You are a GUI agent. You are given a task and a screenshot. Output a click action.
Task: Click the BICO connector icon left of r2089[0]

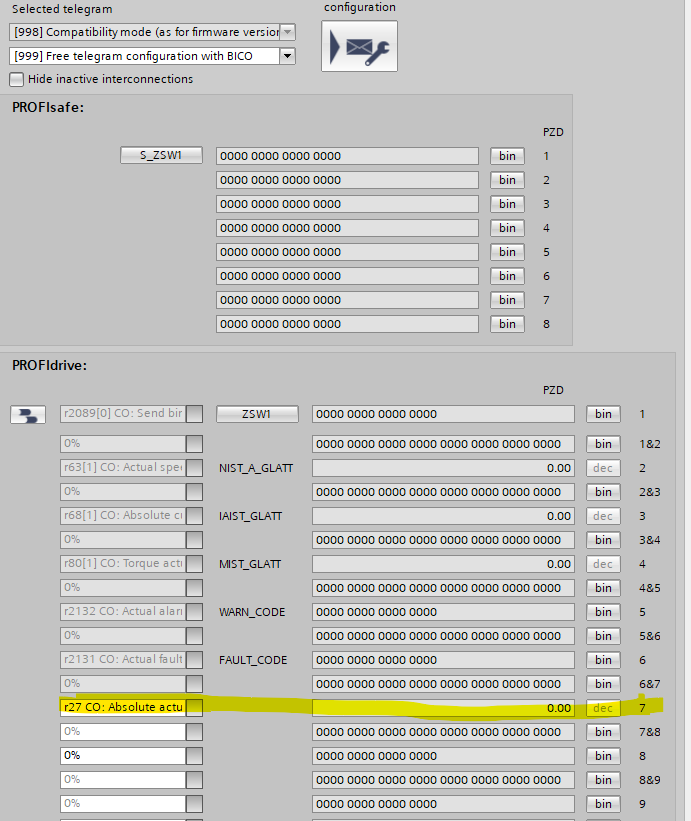pyautogui.click(x=28, y=414)
